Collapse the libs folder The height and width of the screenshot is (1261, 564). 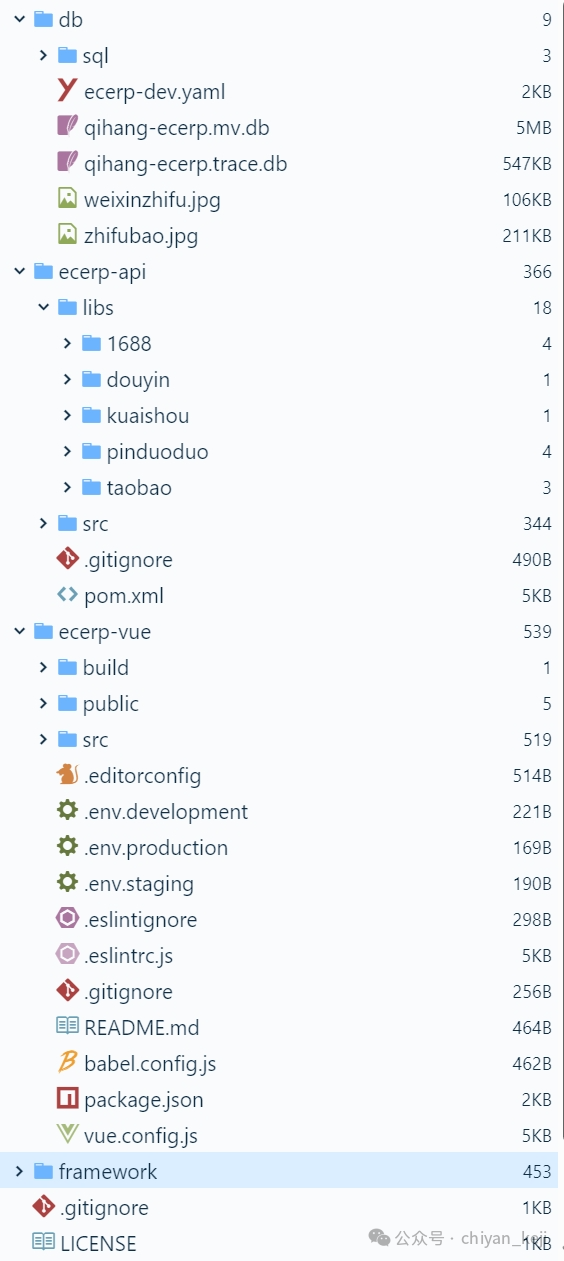(x=43, y=307)
